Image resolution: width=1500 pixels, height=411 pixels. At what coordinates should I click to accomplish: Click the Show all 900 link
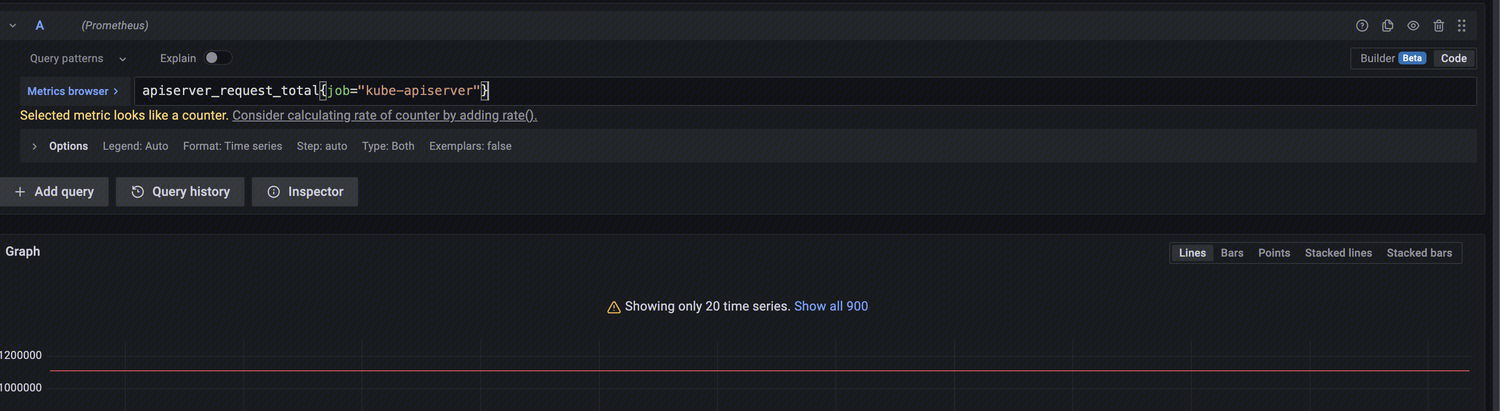pyautogui.click(x=831, y=306)
